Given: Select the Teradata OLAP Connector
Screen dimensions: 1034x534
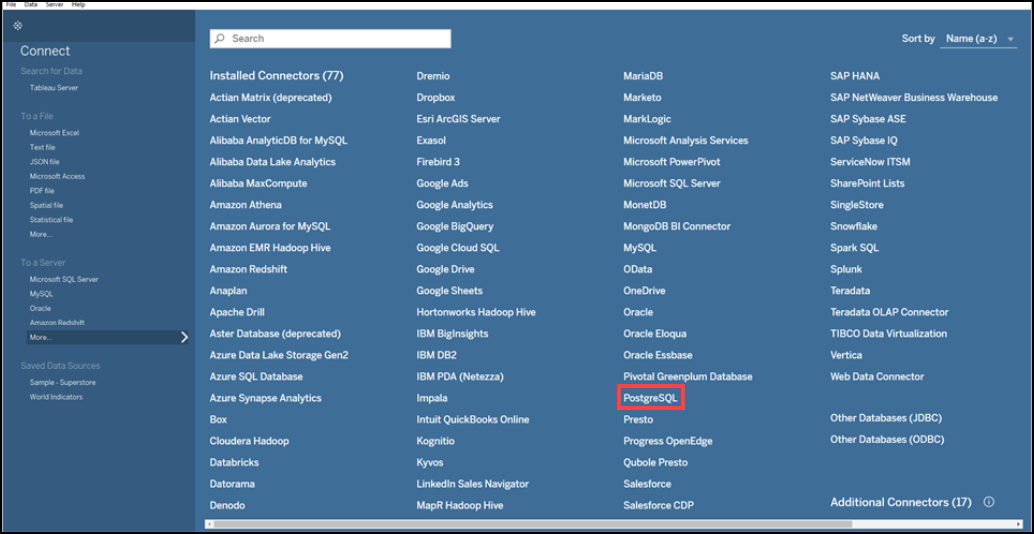Looking at the screenshot, I should 890,312.
